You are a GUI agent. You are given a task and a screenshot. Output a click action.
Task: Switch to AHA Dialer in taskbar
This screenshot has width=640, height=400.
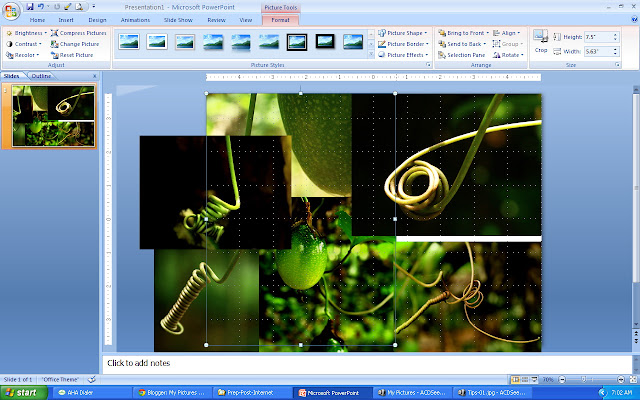[92, 393]
